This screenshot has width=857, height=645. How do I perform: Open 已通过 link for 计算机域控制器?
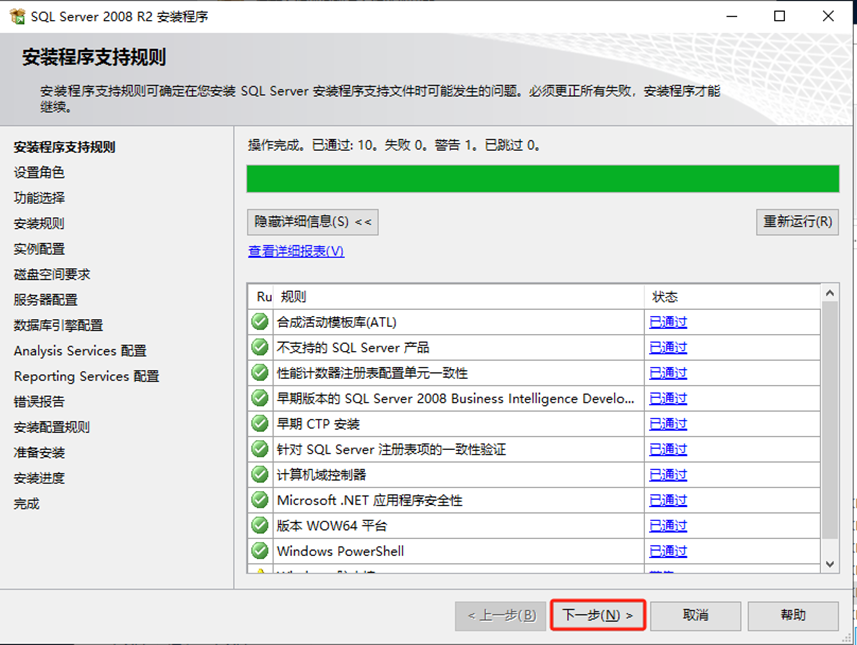click(x=668, y=474)
